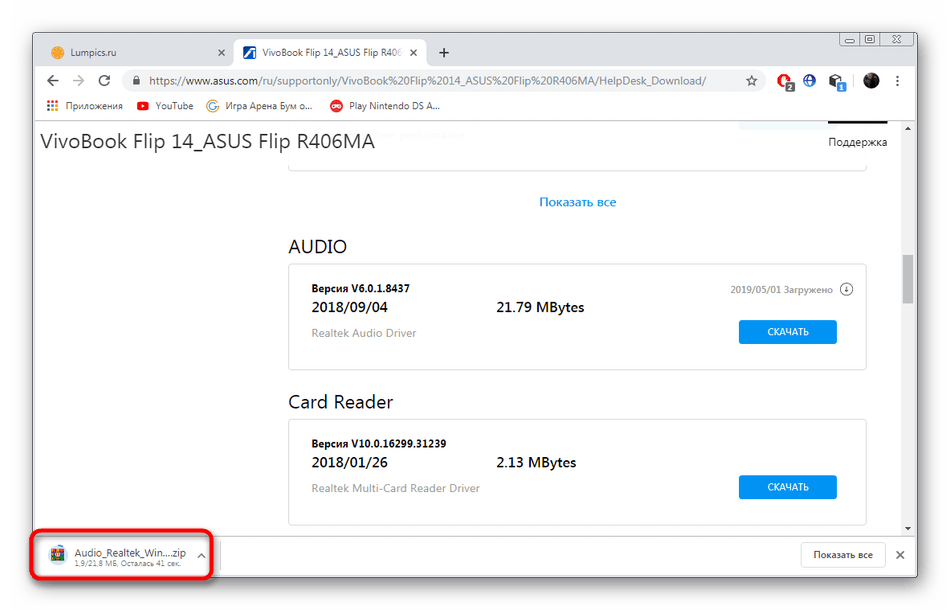Click the 2018/01/26 date text
The height and width of the screenshot is (610, 950).
[x=350, y=462]
